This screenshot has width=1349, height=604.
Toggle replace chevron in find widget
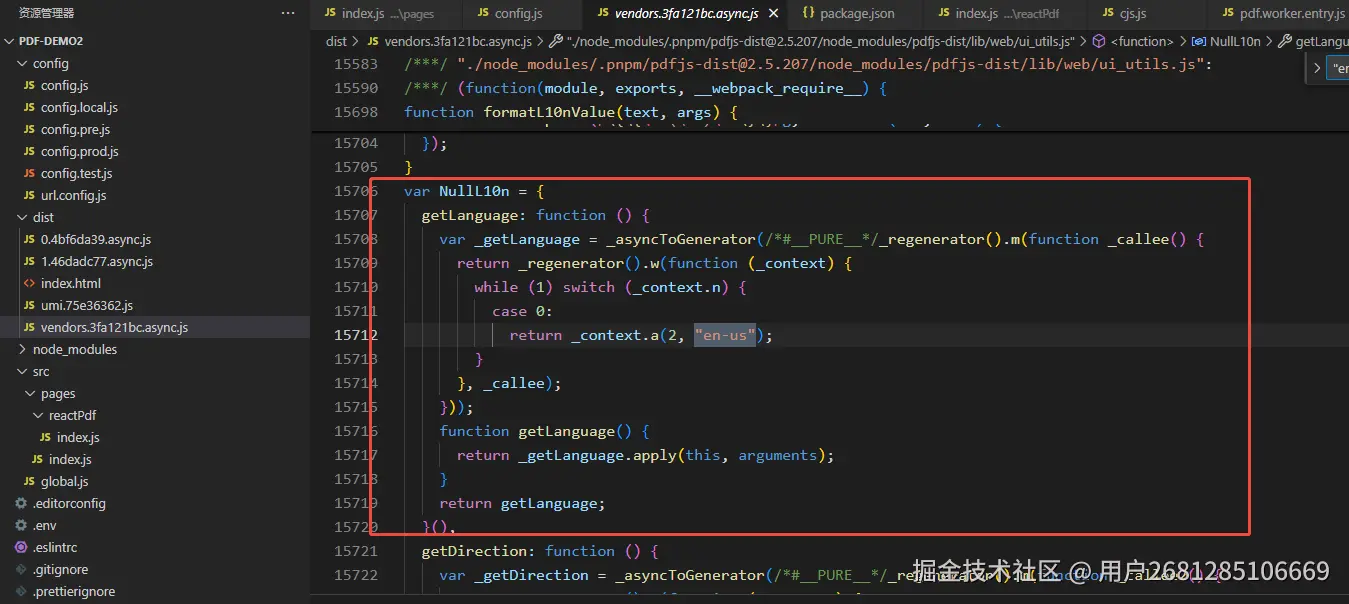pyautogui.click(x=1318, y=69)
